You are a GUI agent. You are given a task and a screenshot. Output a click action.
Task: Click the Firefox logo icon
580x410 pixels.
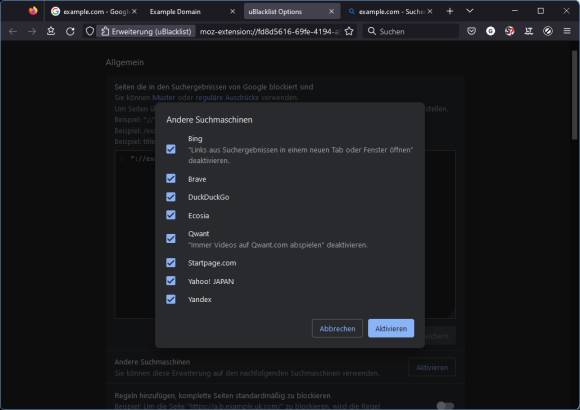pyautogui.click(x=33, y=11)
